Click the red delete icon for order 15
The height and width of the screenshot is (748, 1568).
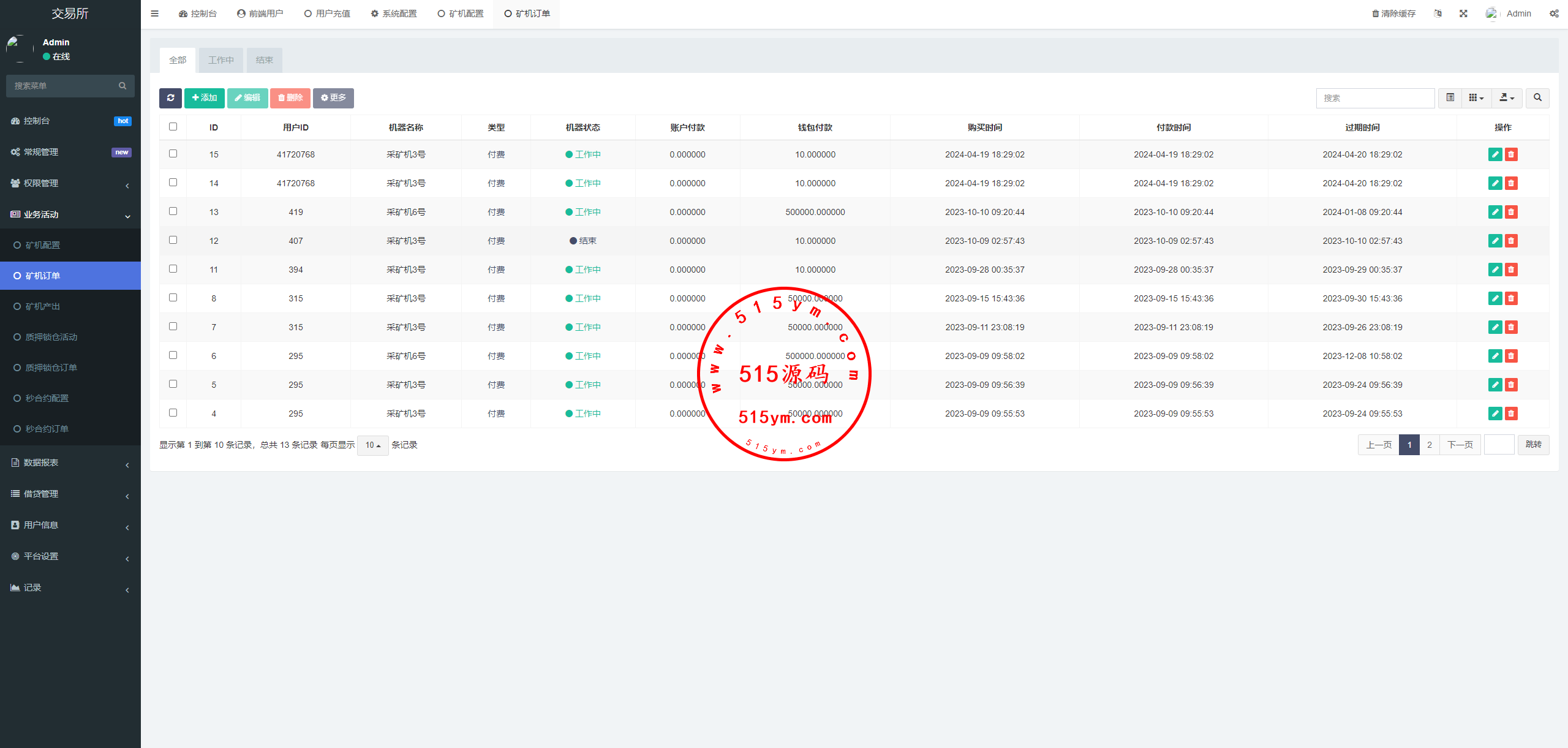tap(1511, 154)
